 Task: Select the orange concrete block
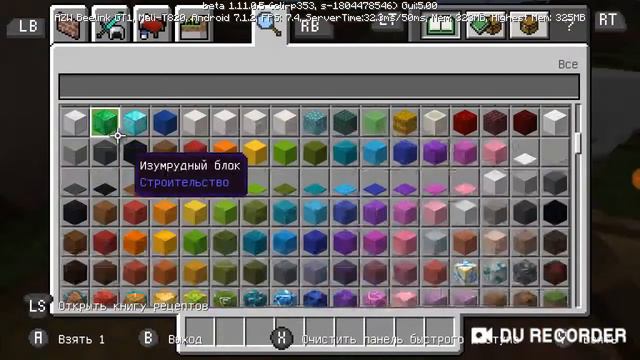point(135,242)
